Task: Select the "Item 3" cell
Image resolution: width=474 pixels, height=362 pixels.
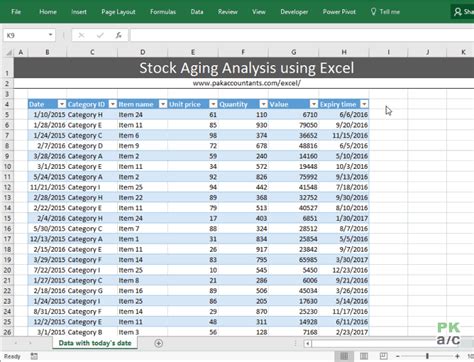Action: pyautogui.click(x=143, y=332)
